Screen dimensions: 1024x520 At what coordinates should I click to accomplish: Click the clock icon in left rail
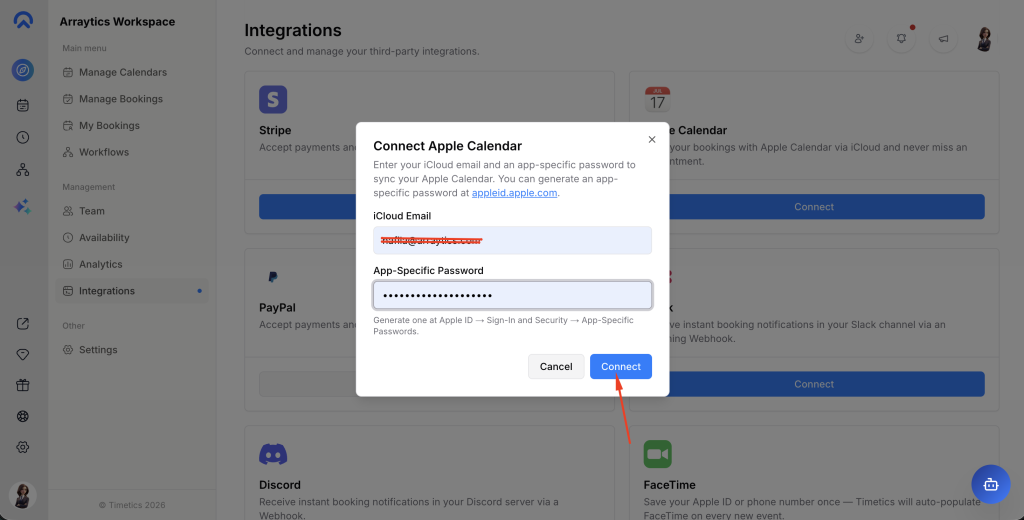pyautogui.click(x=23, y=137)
